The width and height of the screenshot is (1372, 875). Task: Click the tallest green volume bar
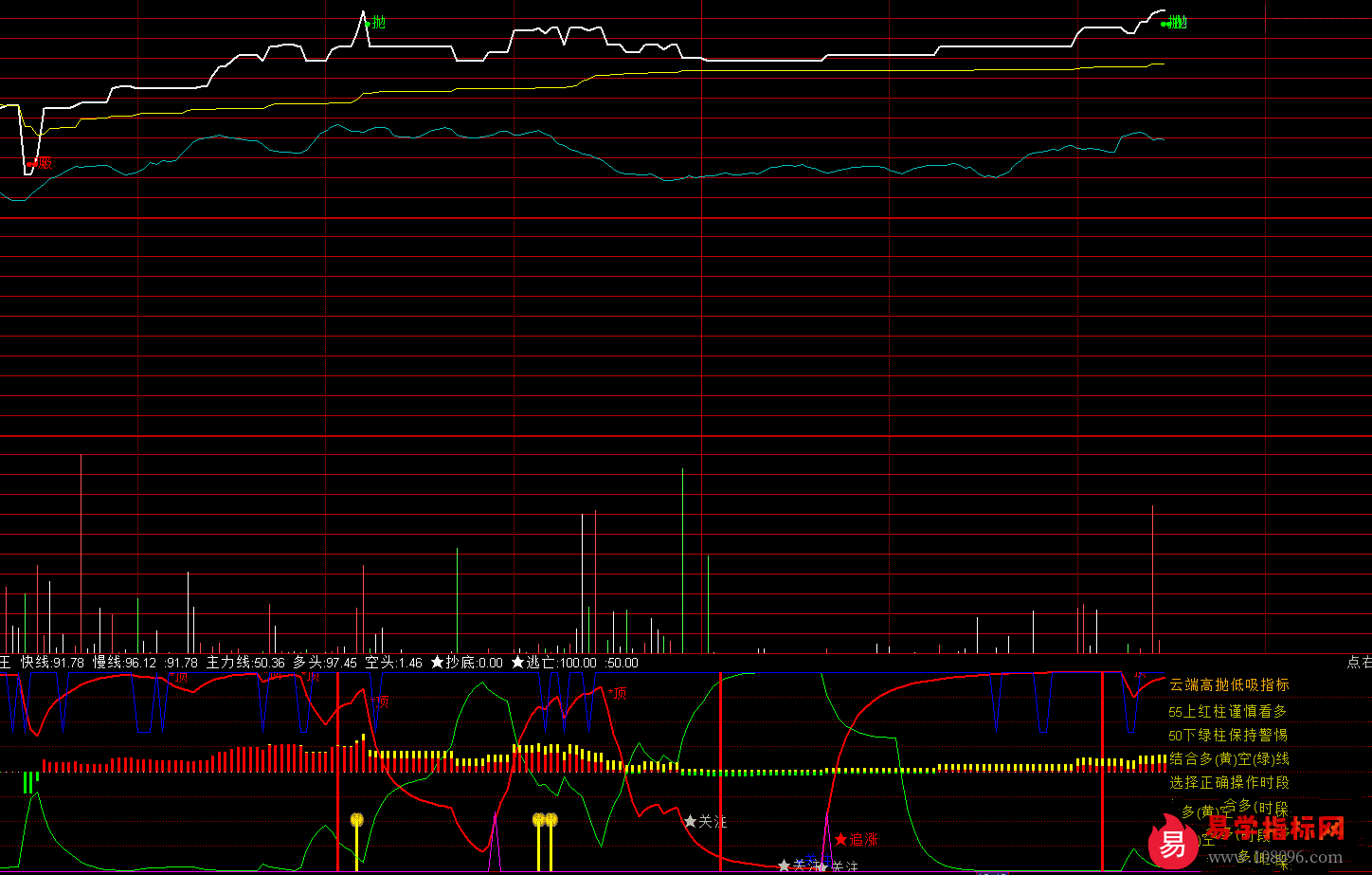click(682, 560)
